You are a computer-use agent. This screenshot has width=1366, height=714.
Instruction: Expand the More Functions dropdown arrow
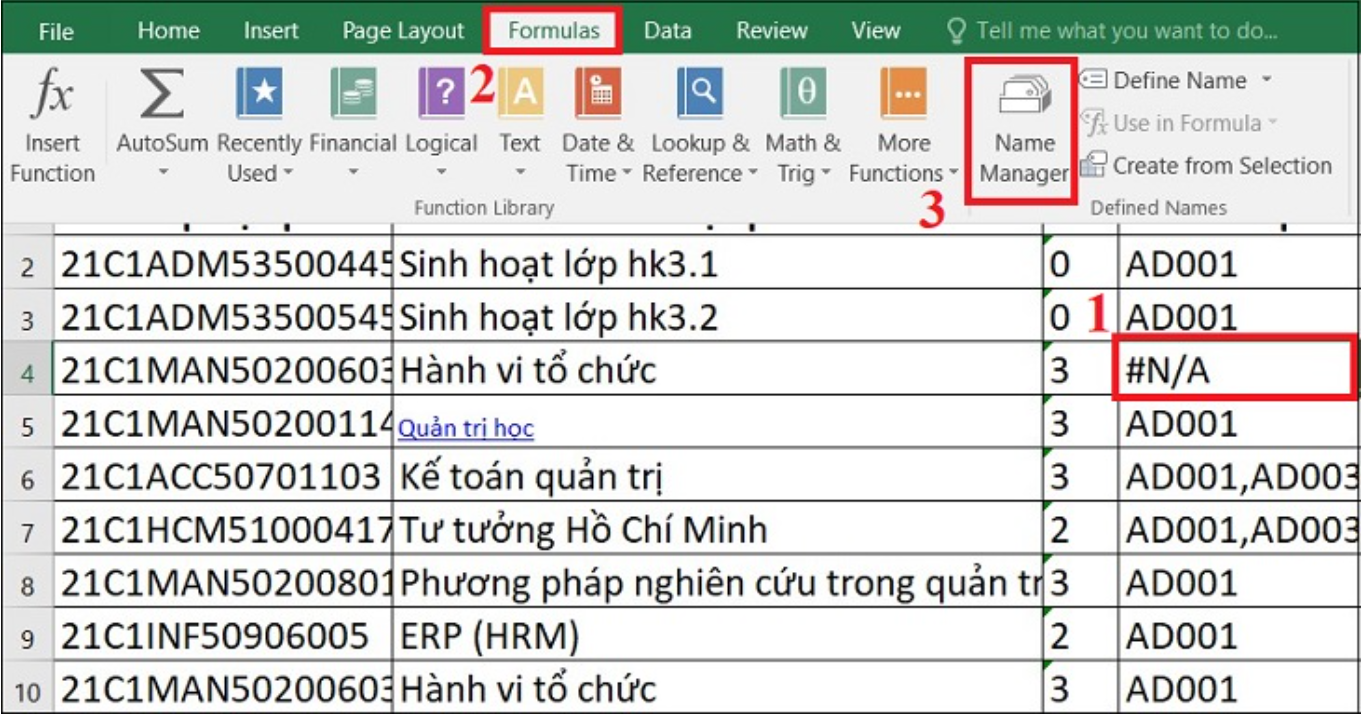coord(952,173)
